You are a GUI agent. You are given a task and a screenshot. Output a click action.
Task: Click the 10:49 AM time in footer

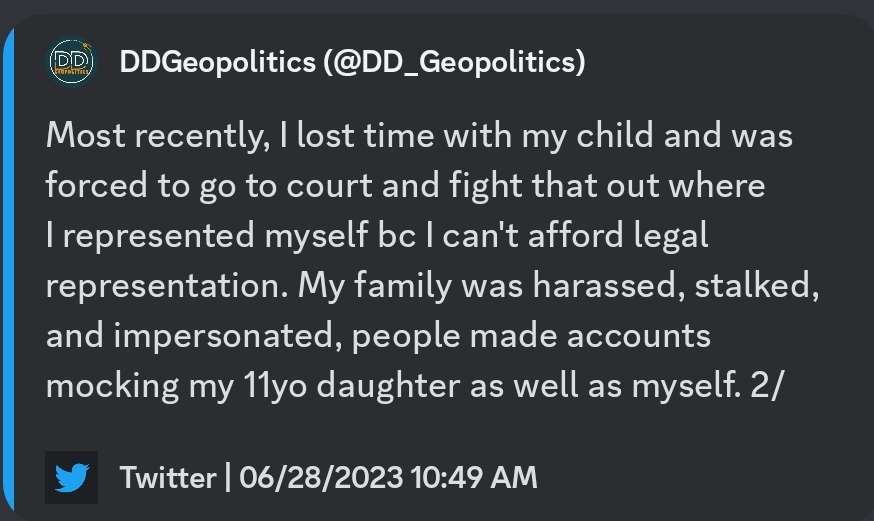click(x=474, y=478)
